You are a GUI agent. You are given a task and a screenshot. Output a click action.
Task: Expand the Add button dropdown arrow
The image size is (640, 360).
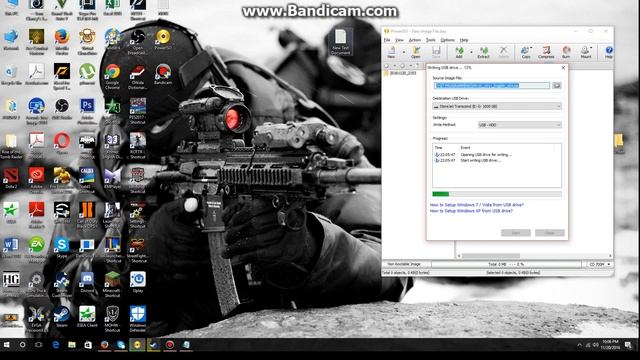[471, 52]
